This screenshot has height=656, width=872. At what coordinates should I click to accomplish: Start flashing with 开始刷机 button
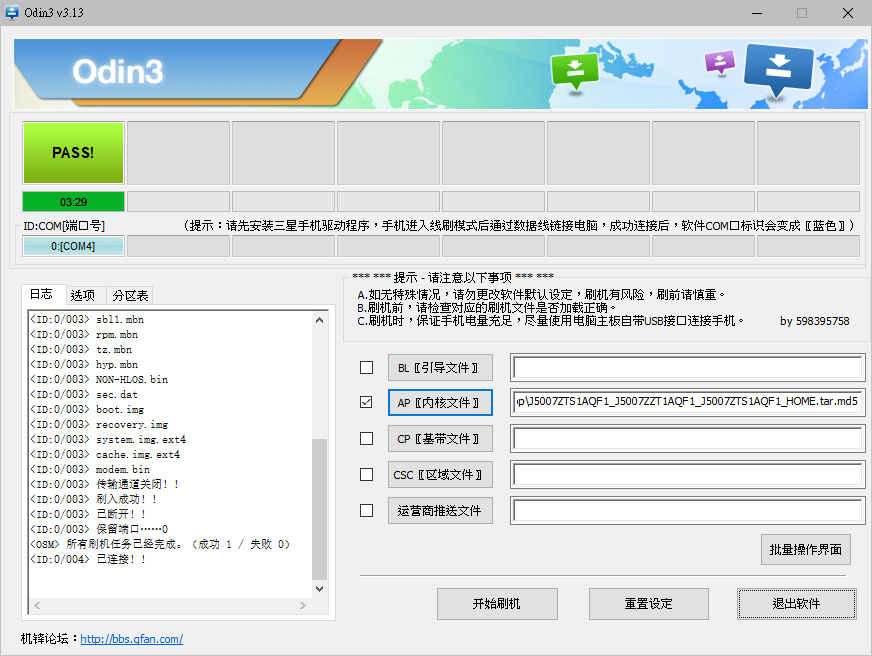497,604
